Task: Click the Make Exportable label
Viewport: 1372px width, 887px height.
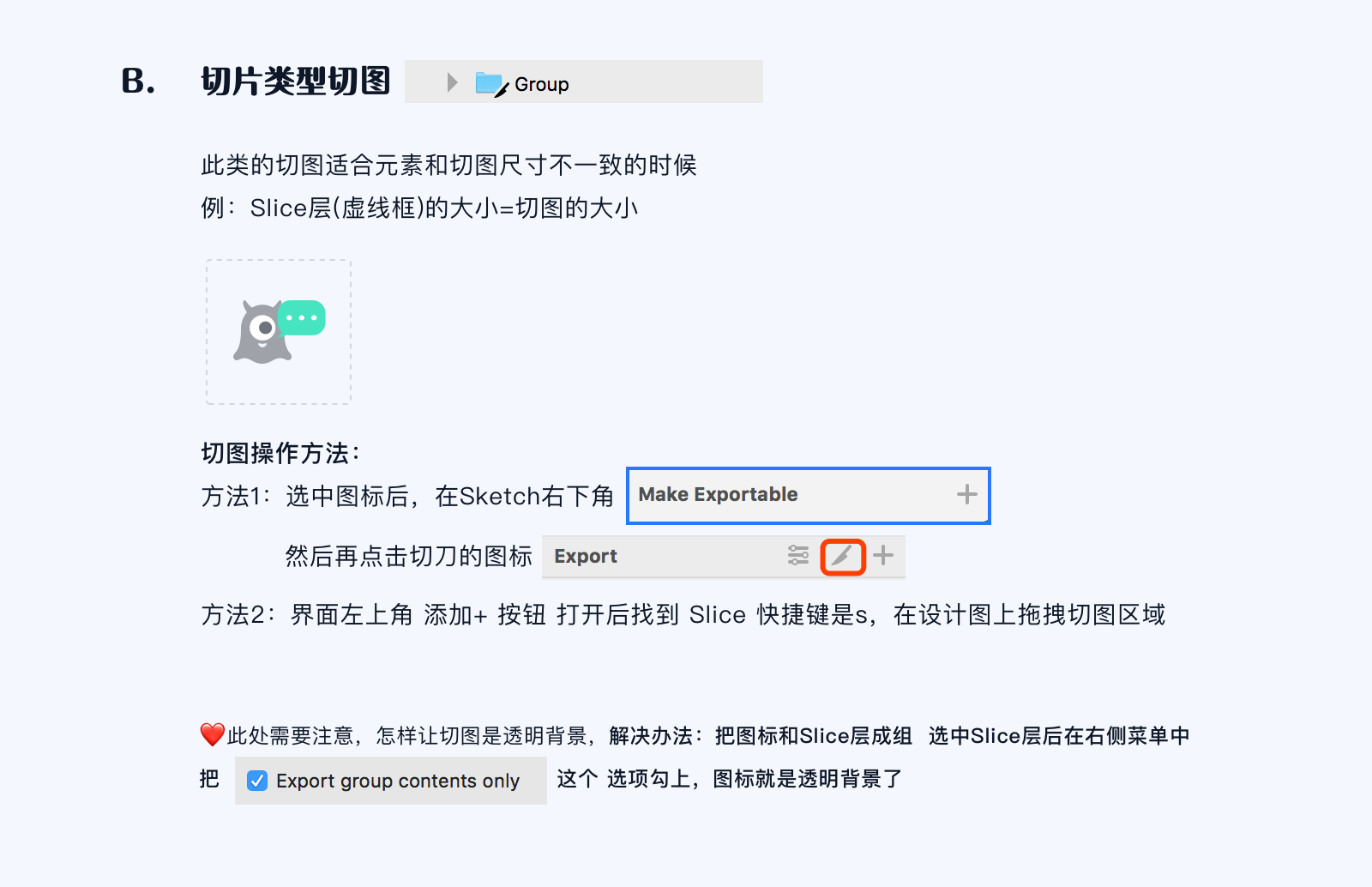Action: 718,494
